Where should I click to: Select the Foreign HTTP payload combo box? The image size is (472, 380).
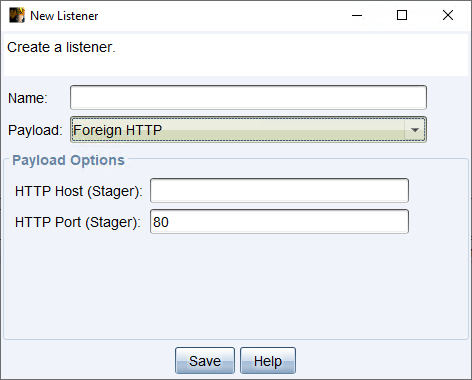[248, 130]
